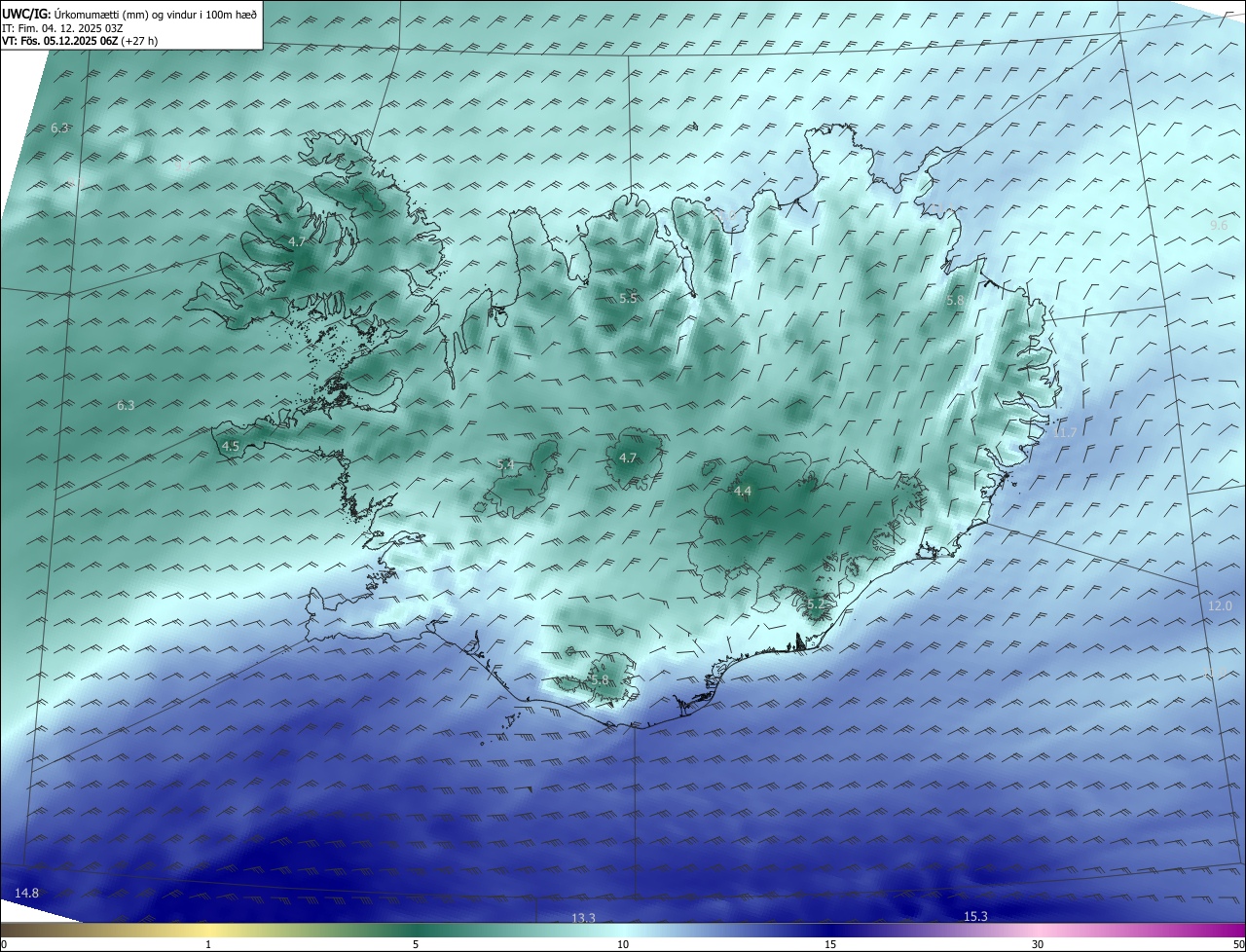This screenshot has height=952, width=1246.
Task: Click the 5.5 value in north Iceland
Action: pos(628,298)
